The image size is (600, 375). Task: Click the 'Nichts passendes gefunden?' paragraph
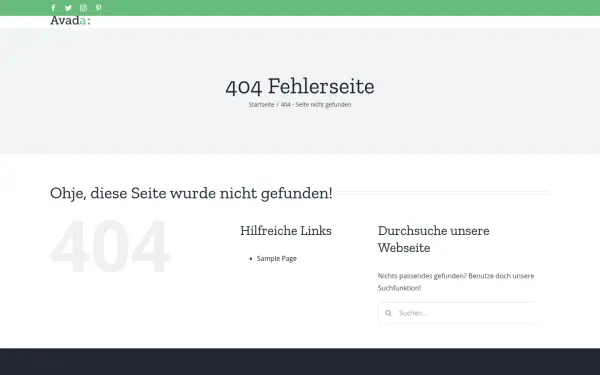tap(456, 282)
